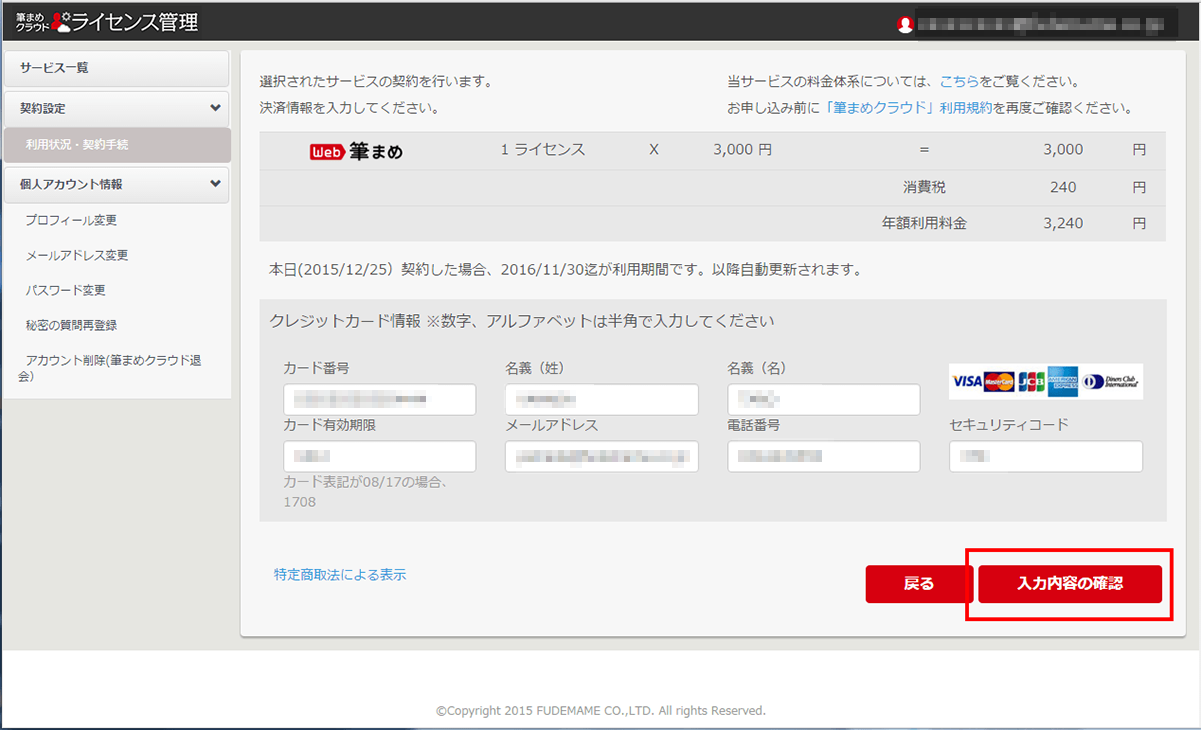This screenshot has width=1201, height=730.
Task: Click the VISA card logo
Action: (x=967, y=381)
